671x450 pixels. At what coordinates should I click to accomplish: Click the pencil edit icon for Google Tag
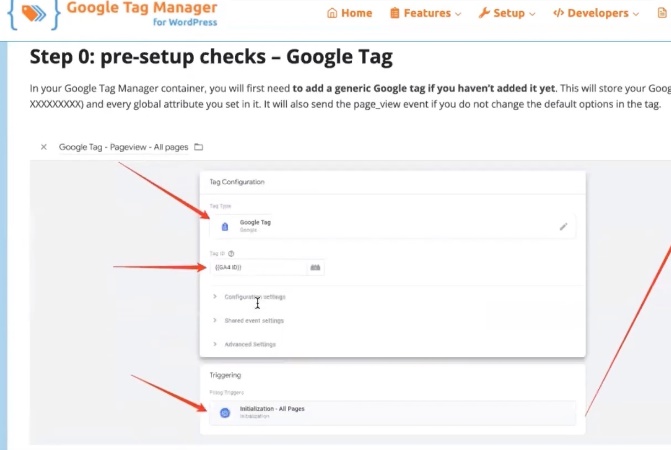pyautogui.click(x=563, y=227)
